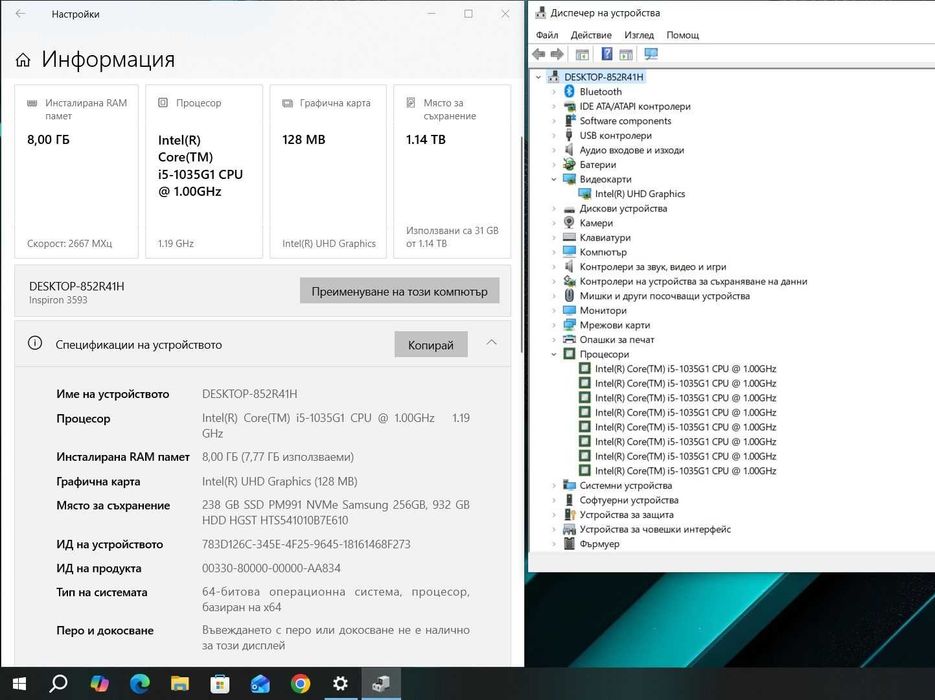The width and height of the screenshot is (935, 700).
Task: Expand the USB контролери category
Action: point(553,135)
